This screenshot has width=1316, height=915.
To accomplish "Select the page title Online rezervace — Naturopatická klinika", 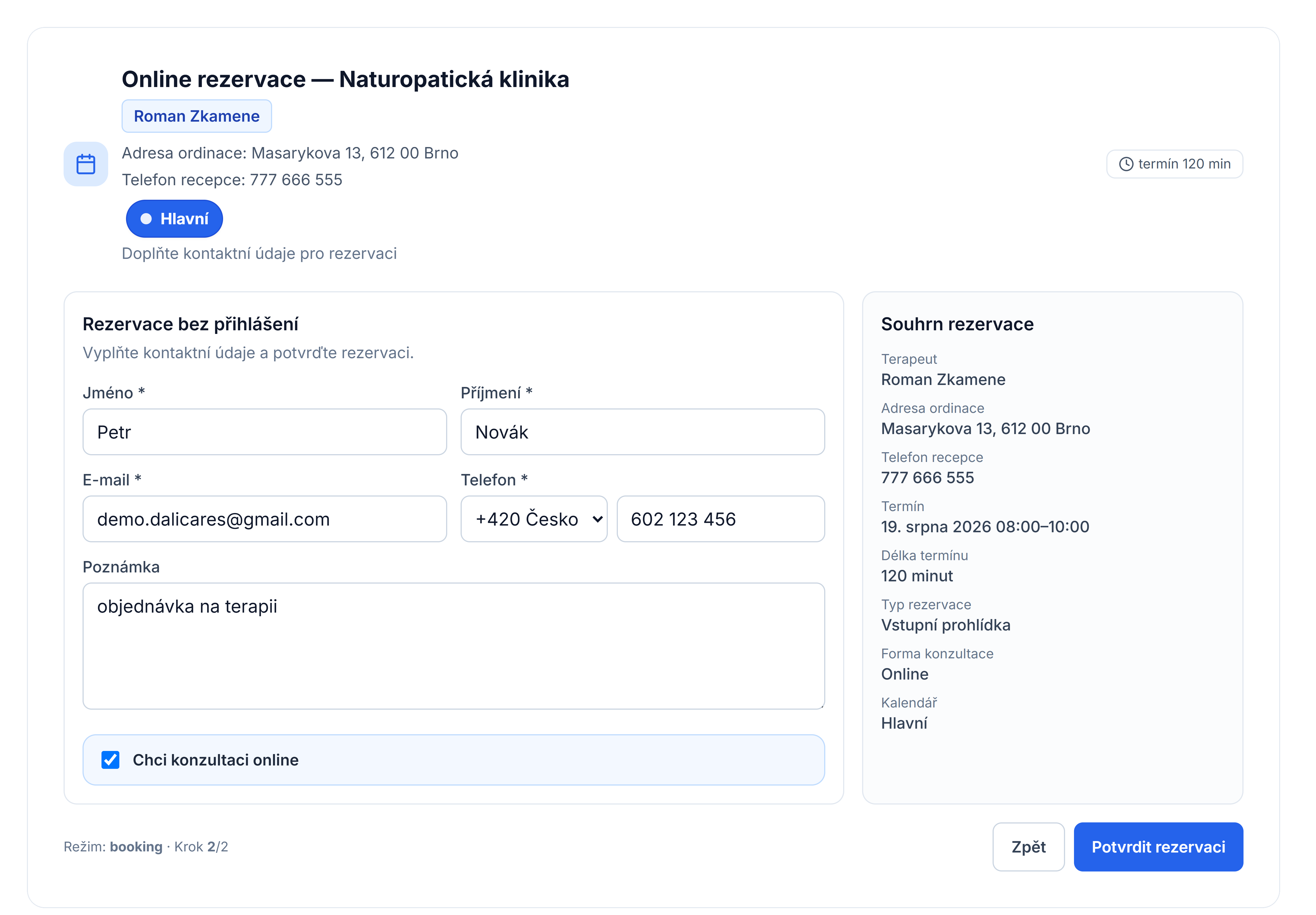I will [x=345, y=79].
